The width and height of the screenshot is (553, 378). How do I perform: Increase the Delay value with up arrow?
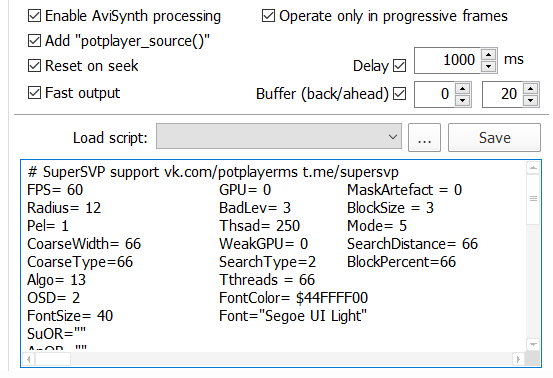point(488,55)
